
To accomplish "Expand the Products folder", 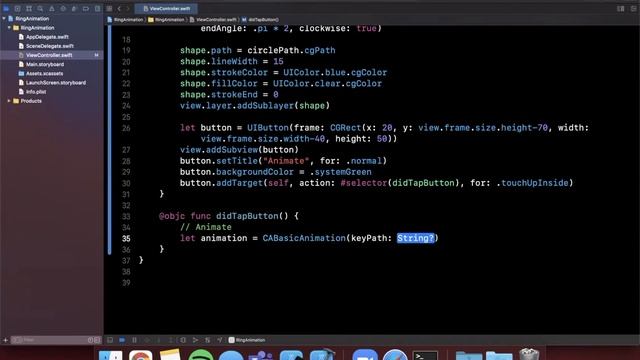I will [9, 101].
